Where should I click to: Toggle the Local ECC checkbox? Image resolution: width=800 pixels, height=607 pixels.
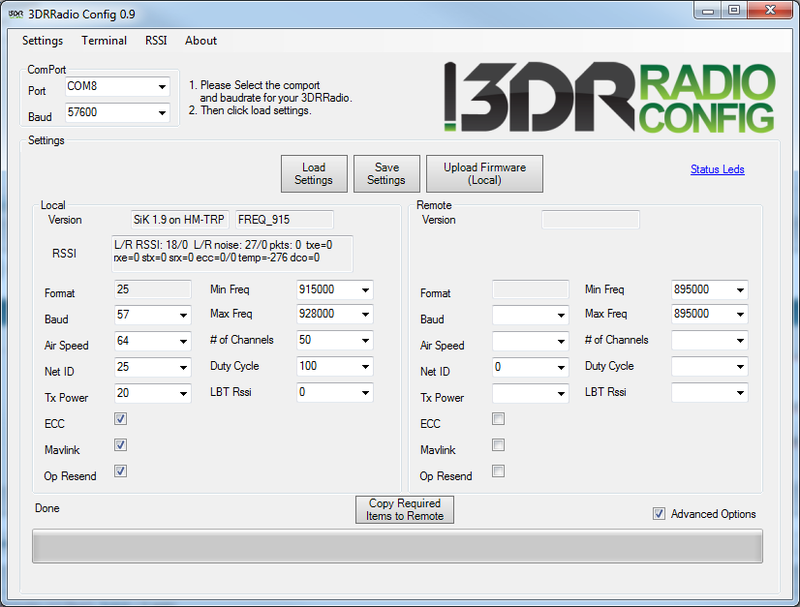point(120,419)
